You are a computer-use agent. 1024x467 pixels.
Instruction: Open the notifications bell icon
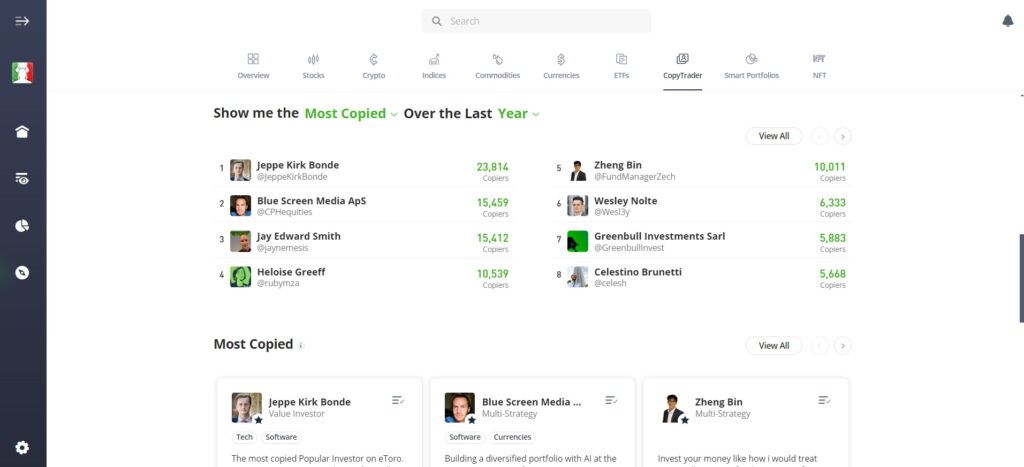coord(1008,21)
